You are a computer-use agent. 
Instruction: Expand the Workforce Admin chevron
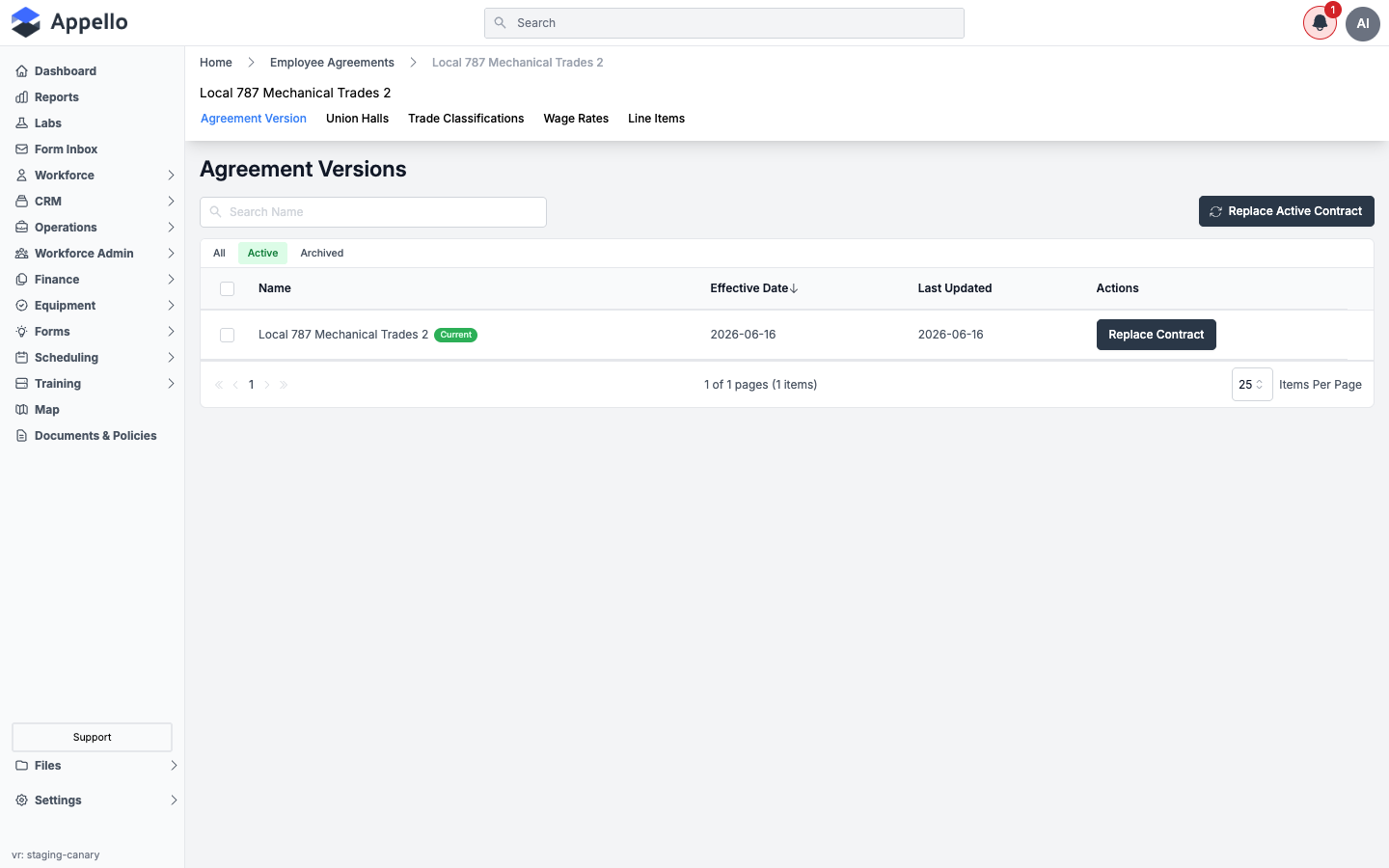click(171, 254)
